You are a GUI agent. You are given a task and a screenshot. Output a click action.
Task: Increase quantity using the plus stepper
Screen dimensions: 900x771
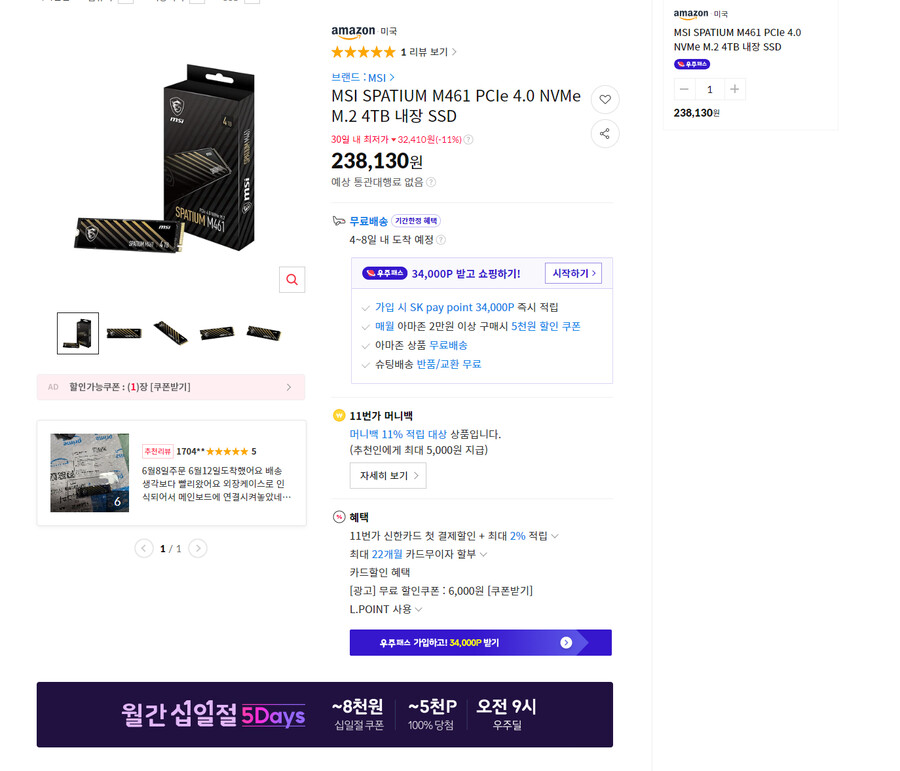pos(735,89)
